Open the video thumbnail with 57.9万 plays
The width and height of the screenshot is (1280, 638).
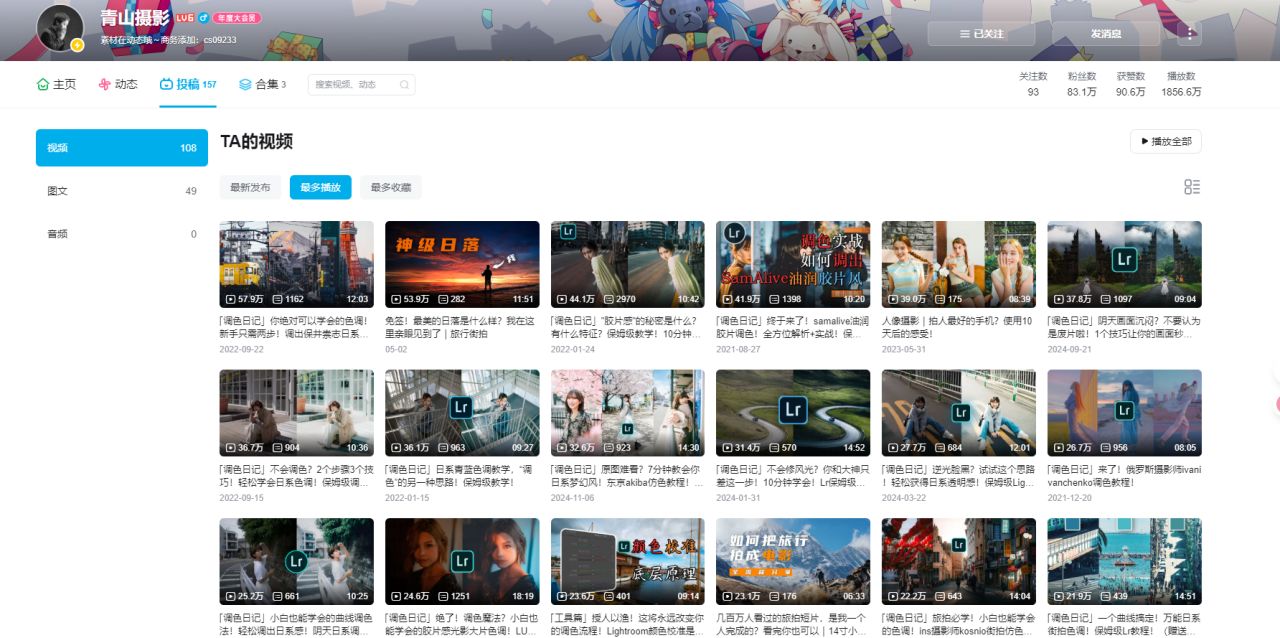click(x=297, y=264)
